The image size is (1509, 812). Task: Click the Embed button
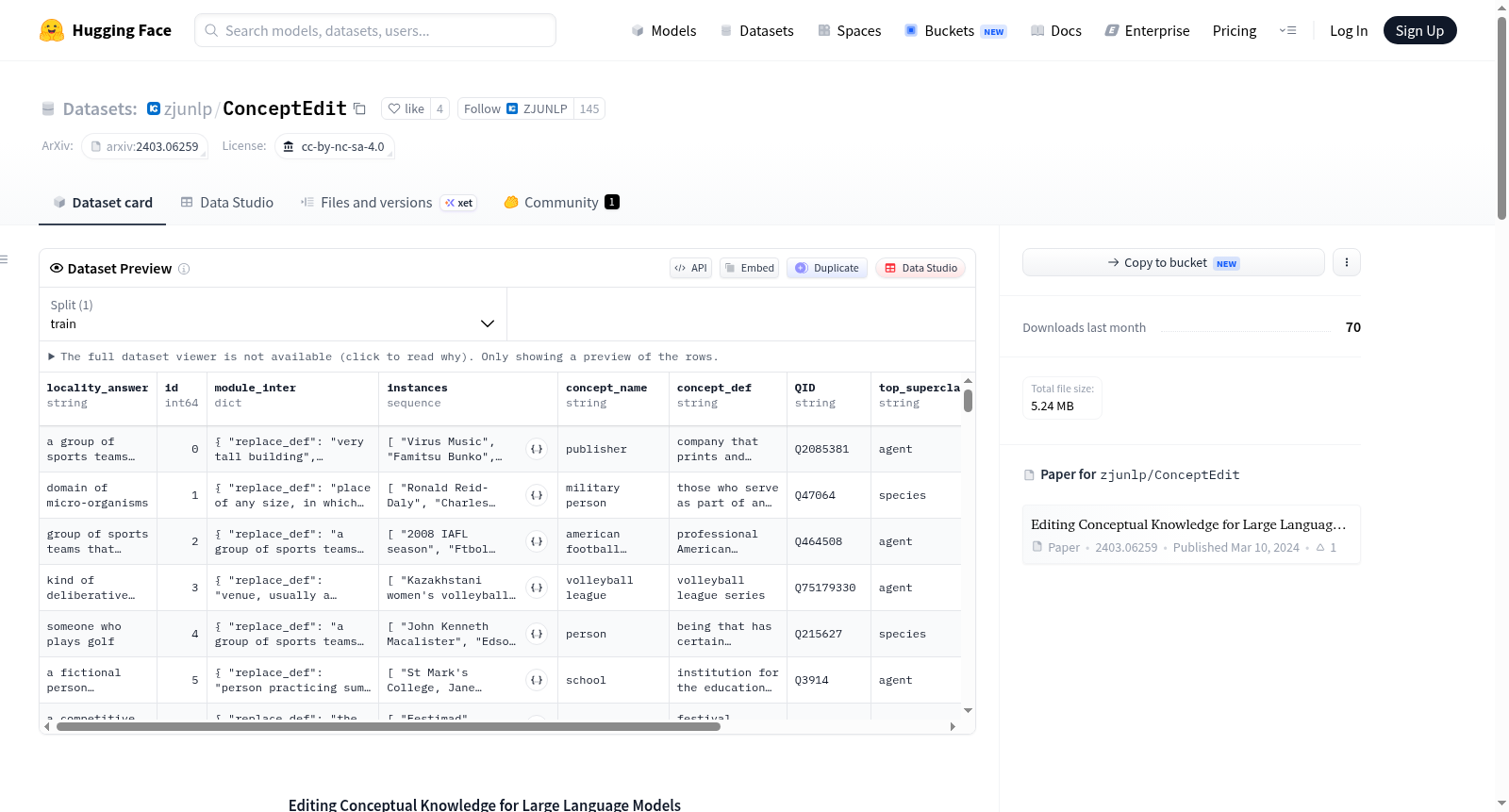coord(749,268)
